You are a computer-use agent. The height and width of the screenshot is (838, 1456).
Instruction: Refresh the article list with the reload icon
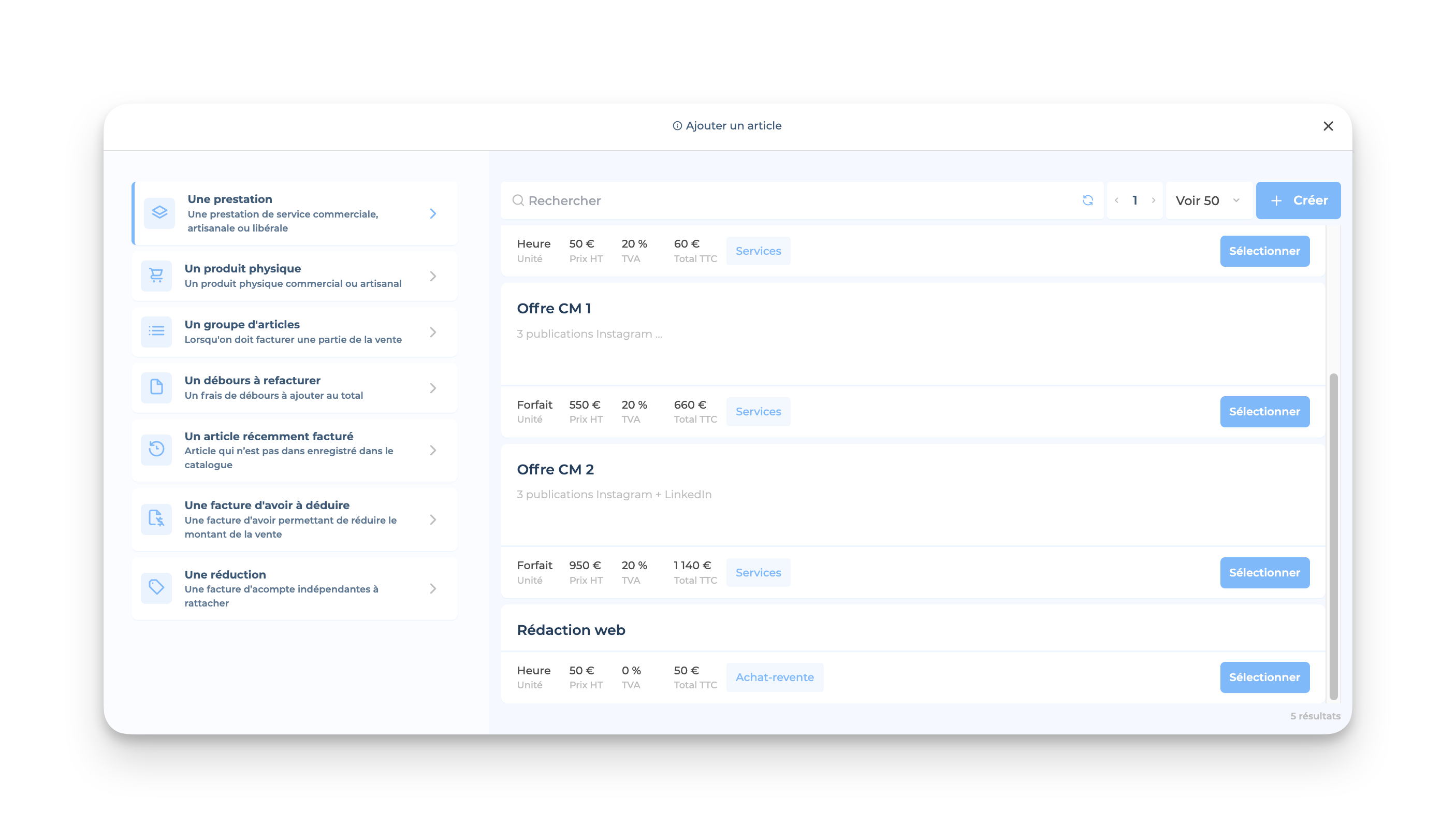(x=1087, y=200)
